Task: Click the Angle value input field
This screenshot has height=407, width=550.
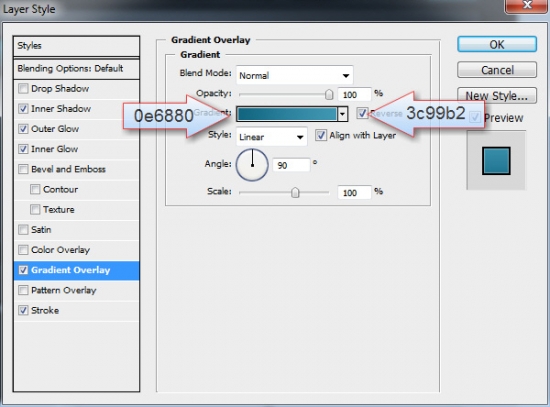Action: [x=291, y=165]
